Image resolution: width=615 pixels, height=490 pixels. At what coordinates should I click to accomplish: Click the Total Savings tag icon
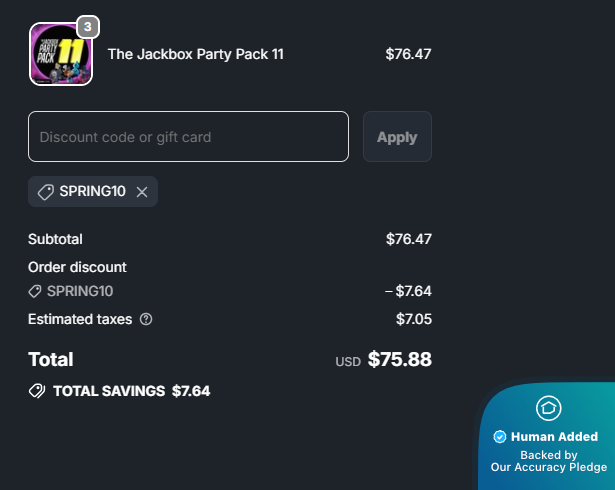(37, 391)
